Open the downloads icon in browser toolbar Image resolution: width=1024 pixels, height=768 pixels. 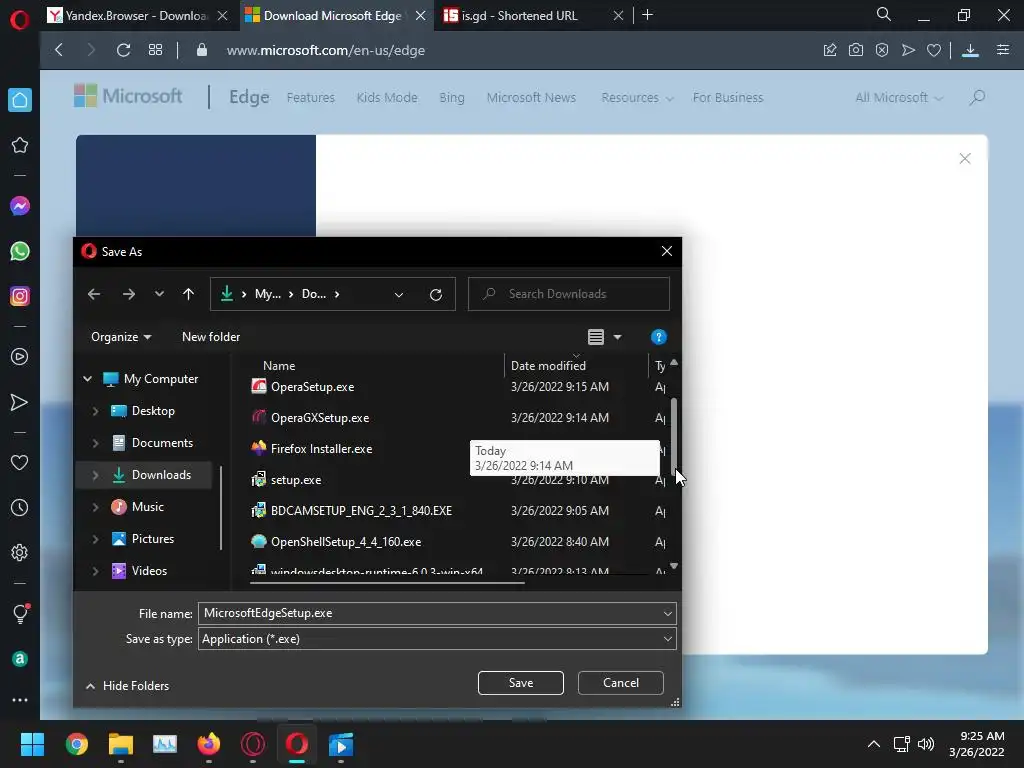[970, 50]
